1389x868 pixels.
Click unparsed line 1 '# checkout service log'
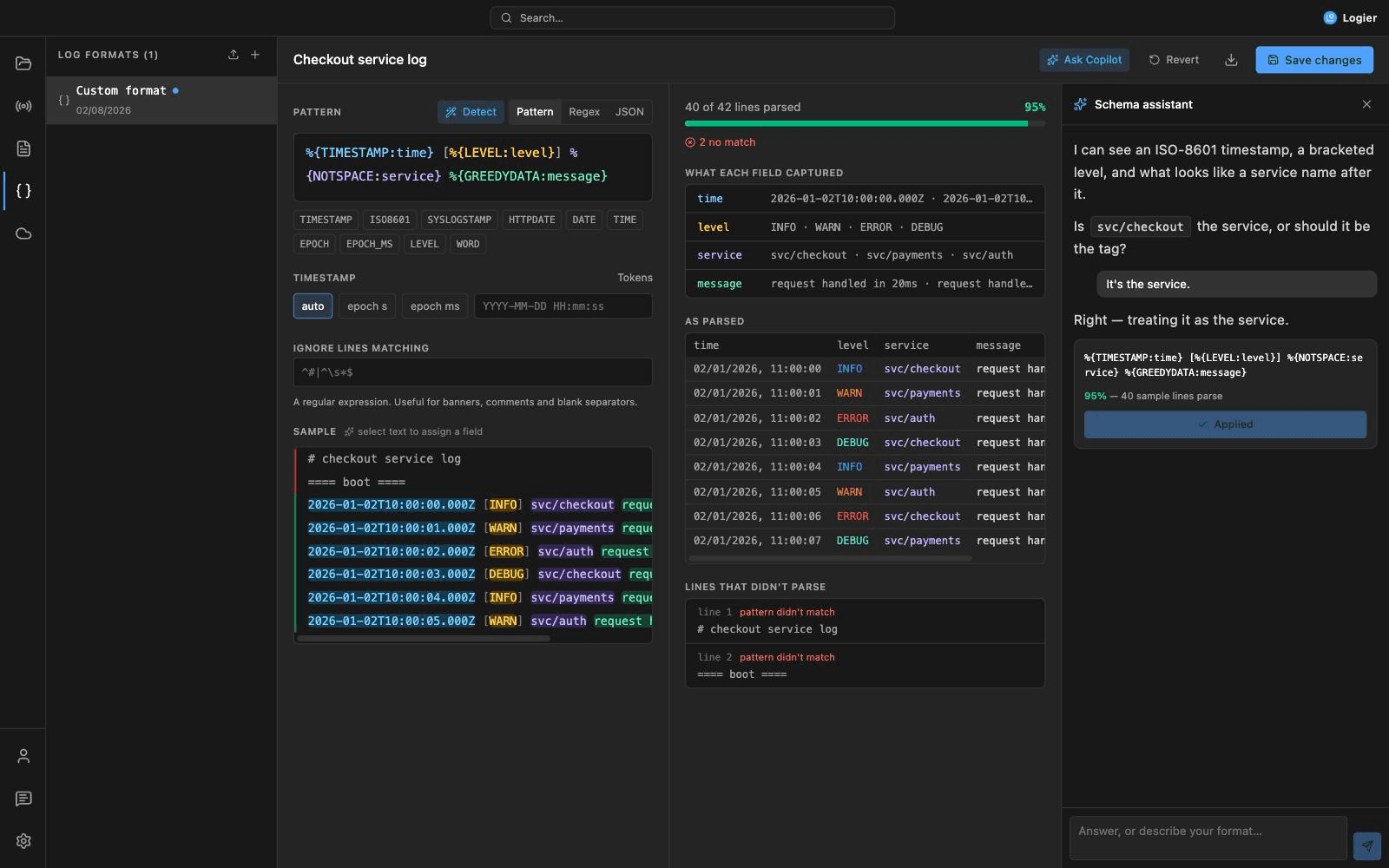point(865,621)
